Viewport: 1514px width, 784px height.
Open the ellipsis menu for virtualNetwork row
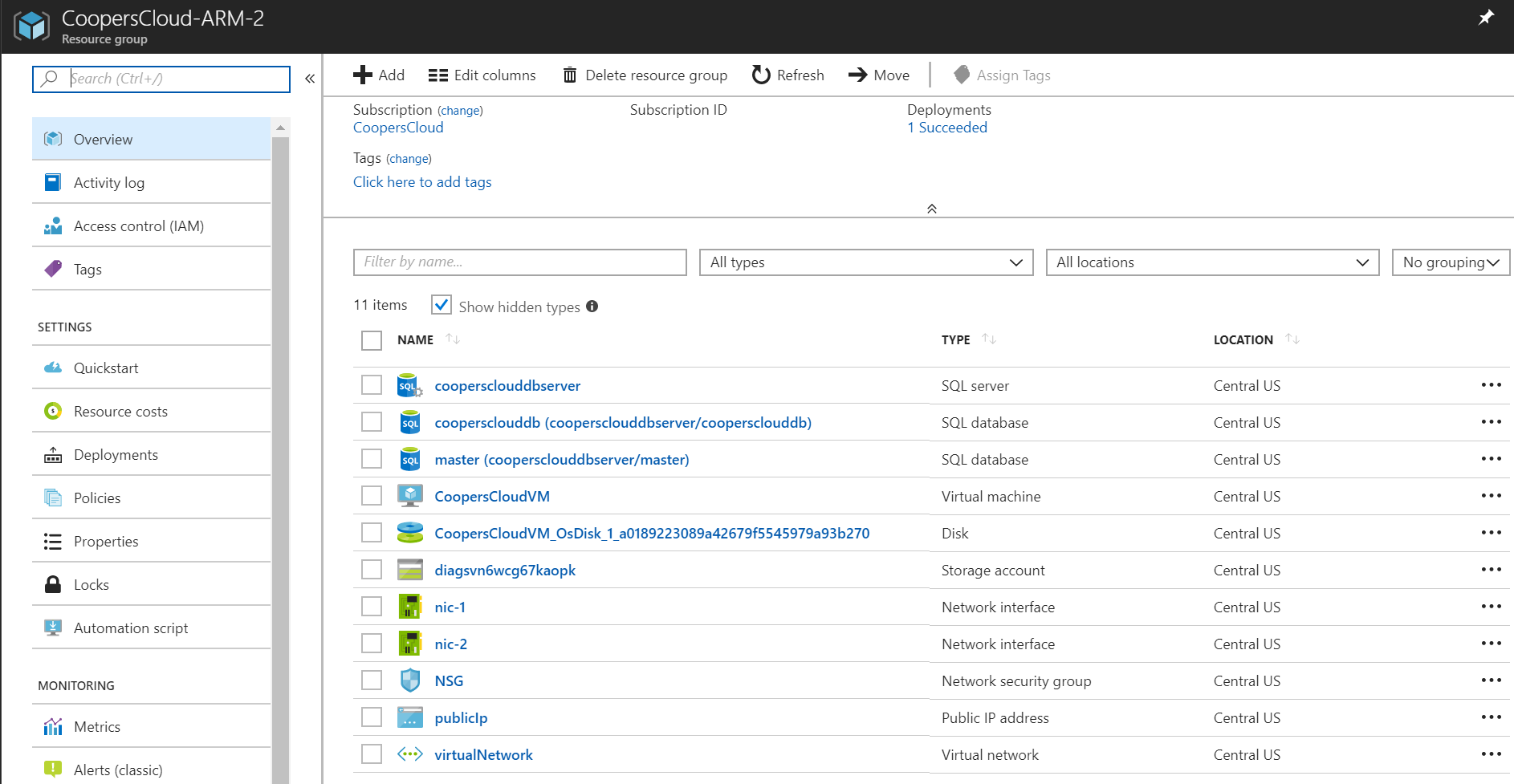[x=1492, y=754]
